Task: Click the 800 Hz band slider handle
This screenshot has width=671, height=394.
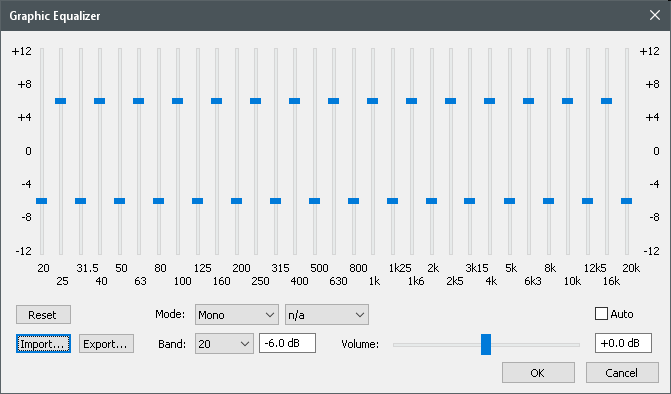Action: click(x=353, y=201)
